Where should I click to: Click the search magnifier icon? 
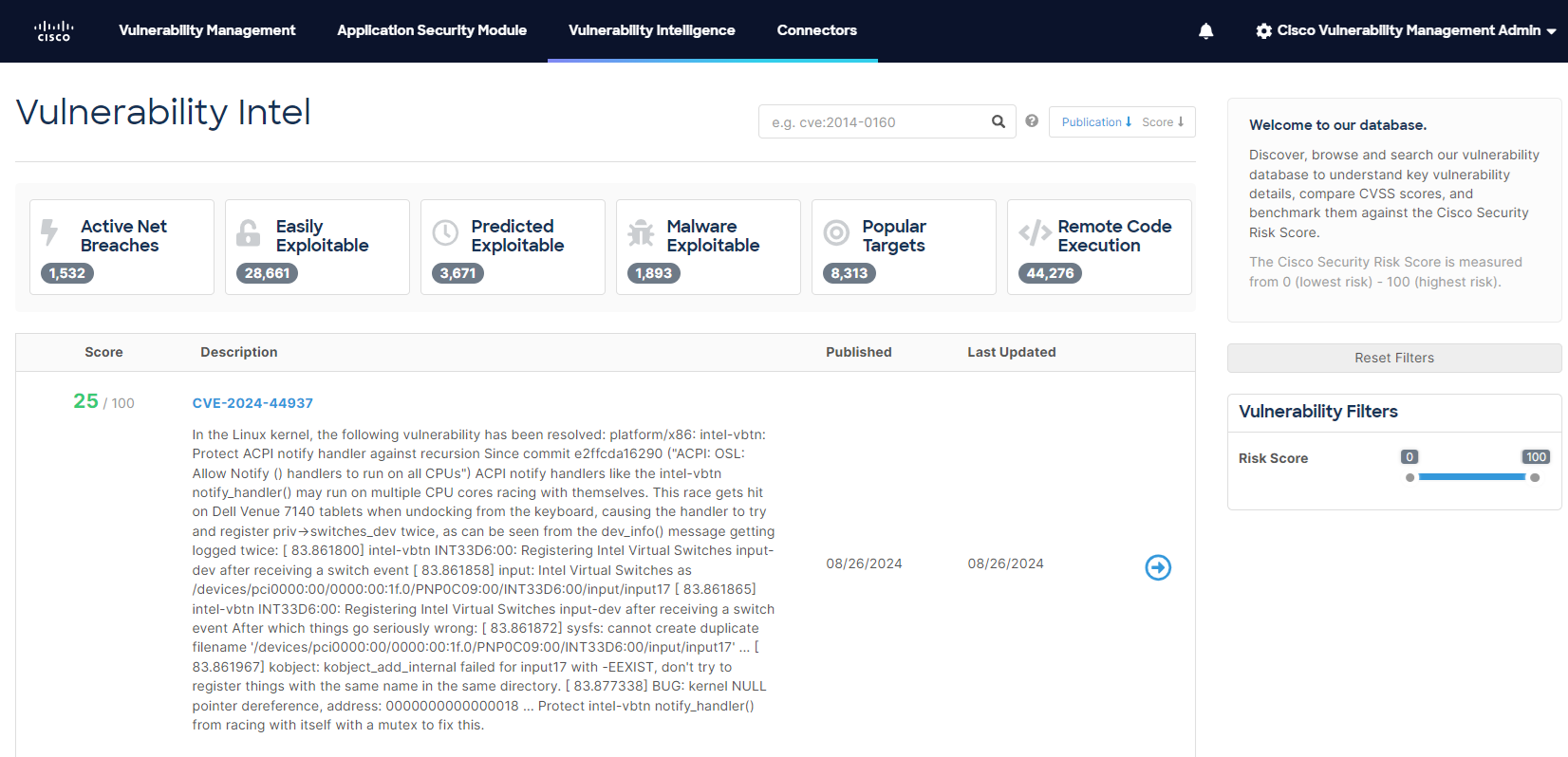tap(998, 121)
